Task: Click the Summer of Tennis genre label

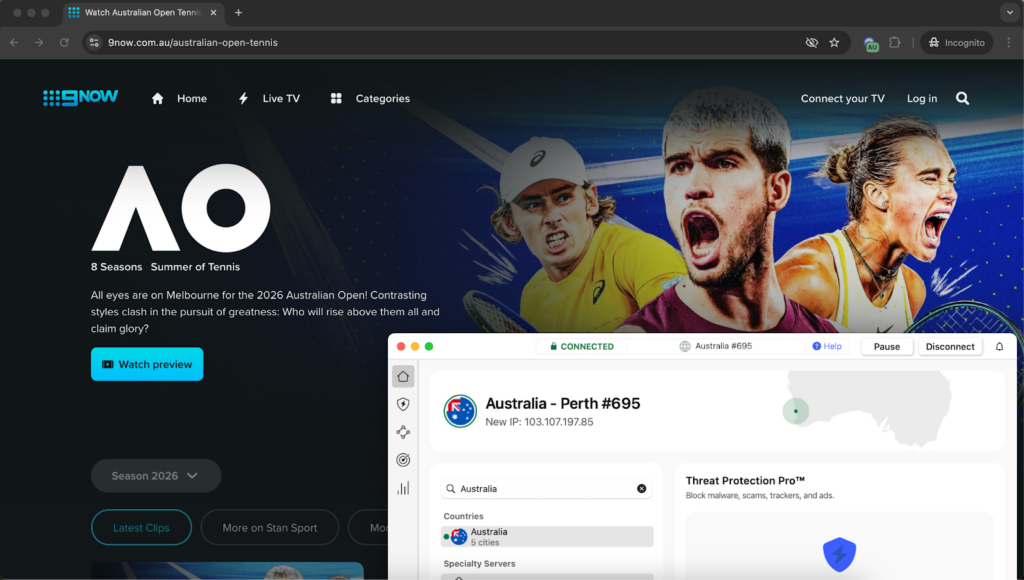Action: pyautogui.click(x=195, y=266)
